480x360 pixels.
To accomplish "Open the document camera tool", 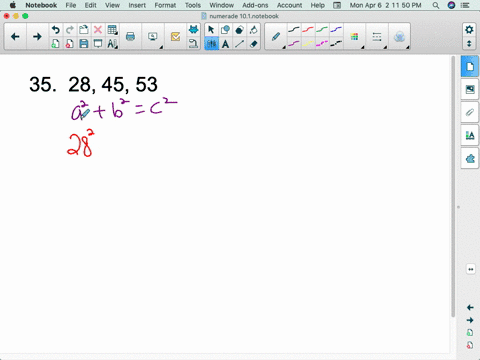I will [193, 44].
